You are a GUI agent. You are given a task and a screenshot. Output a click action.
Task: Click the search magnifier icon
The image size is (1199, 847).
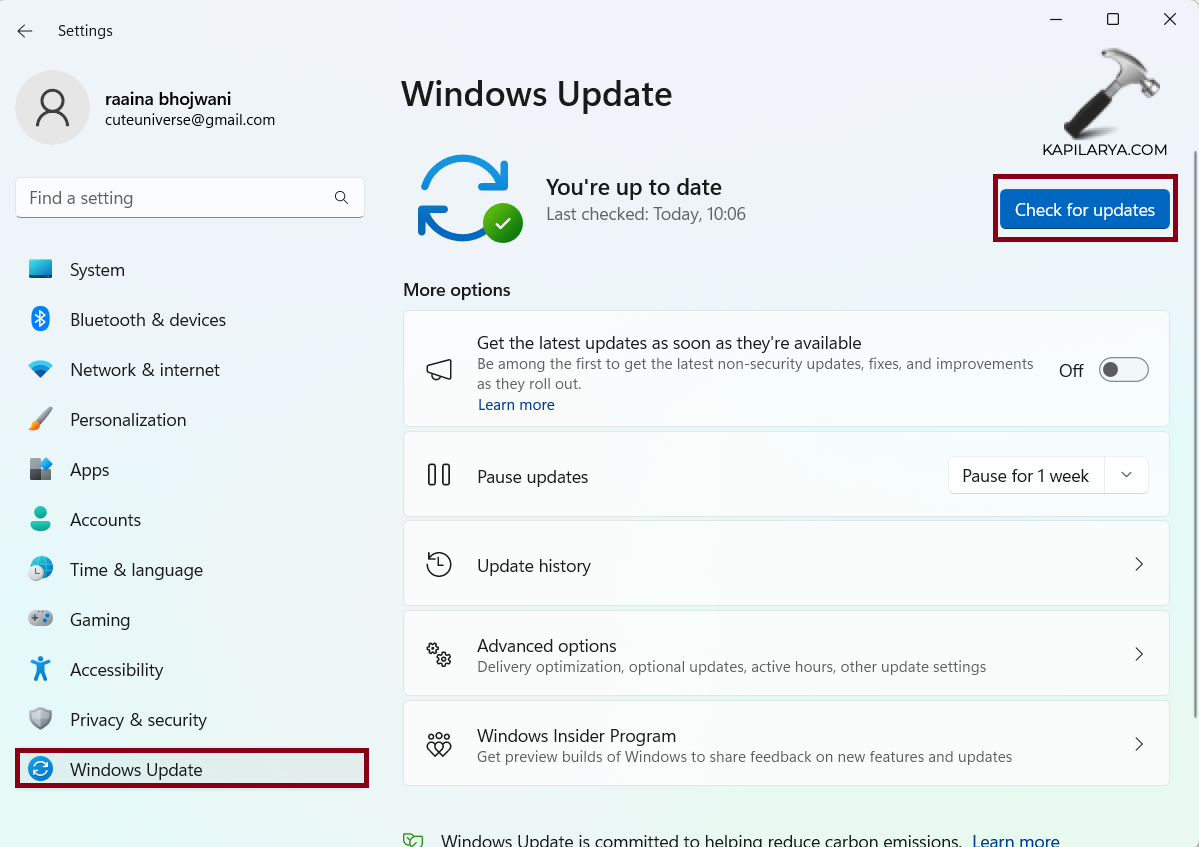(x=342, y=198)
